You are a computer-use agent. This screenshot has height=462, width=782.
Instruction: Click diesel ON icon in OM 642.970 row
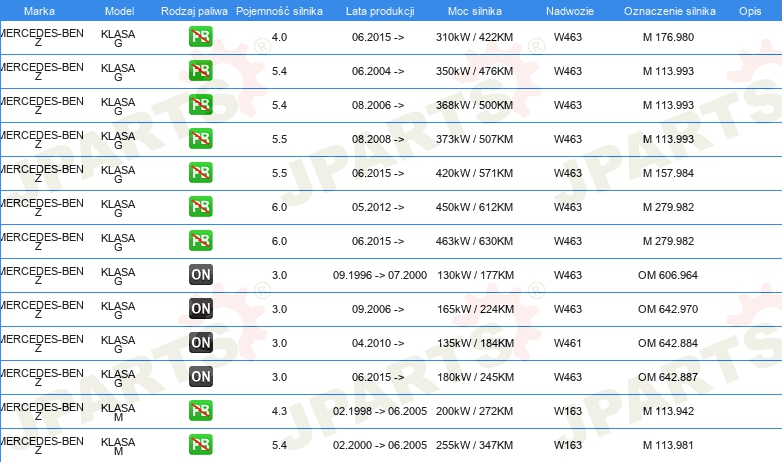coord(200,308)
